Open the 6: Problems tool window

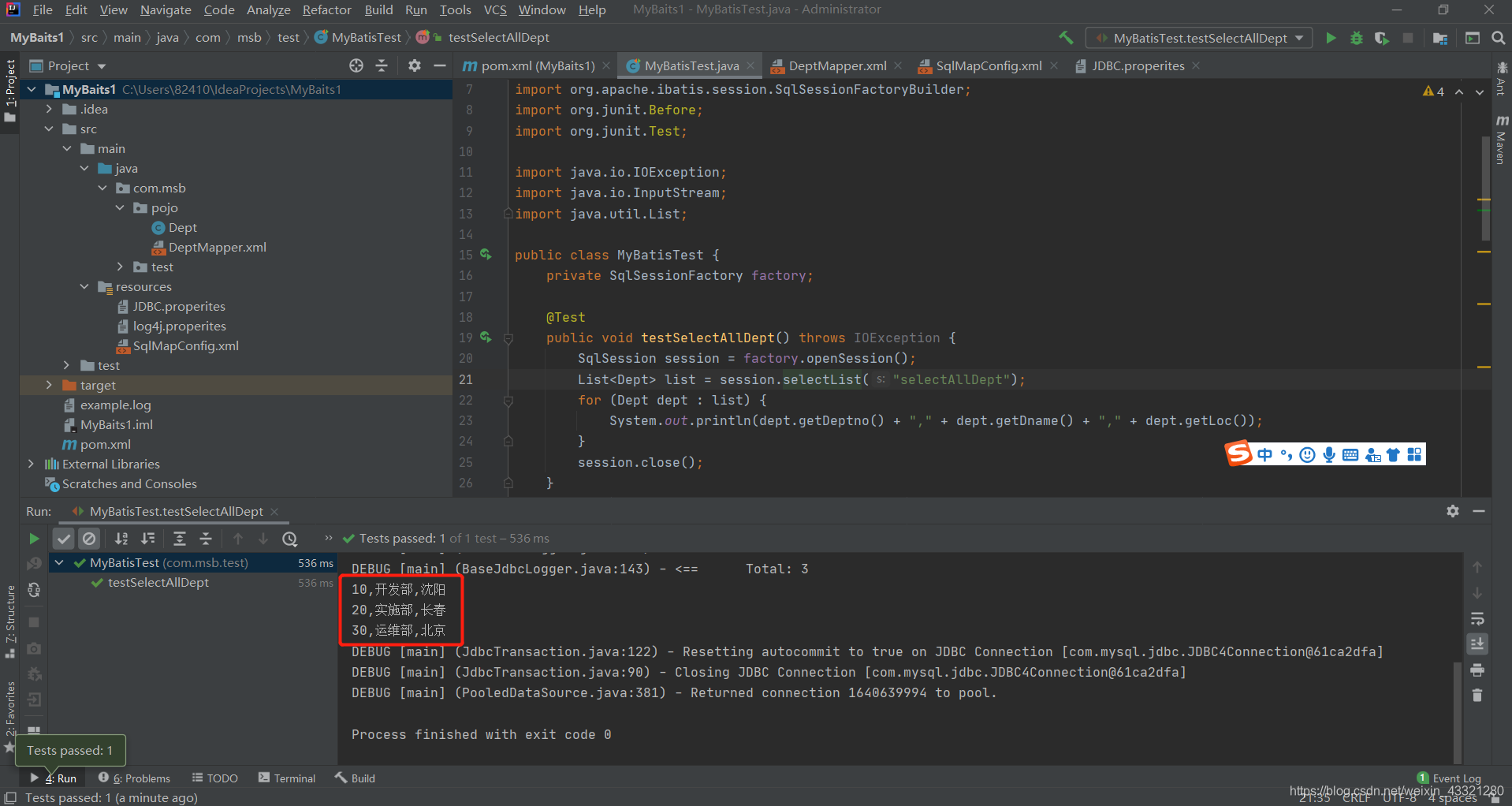[x=135, y=778]
